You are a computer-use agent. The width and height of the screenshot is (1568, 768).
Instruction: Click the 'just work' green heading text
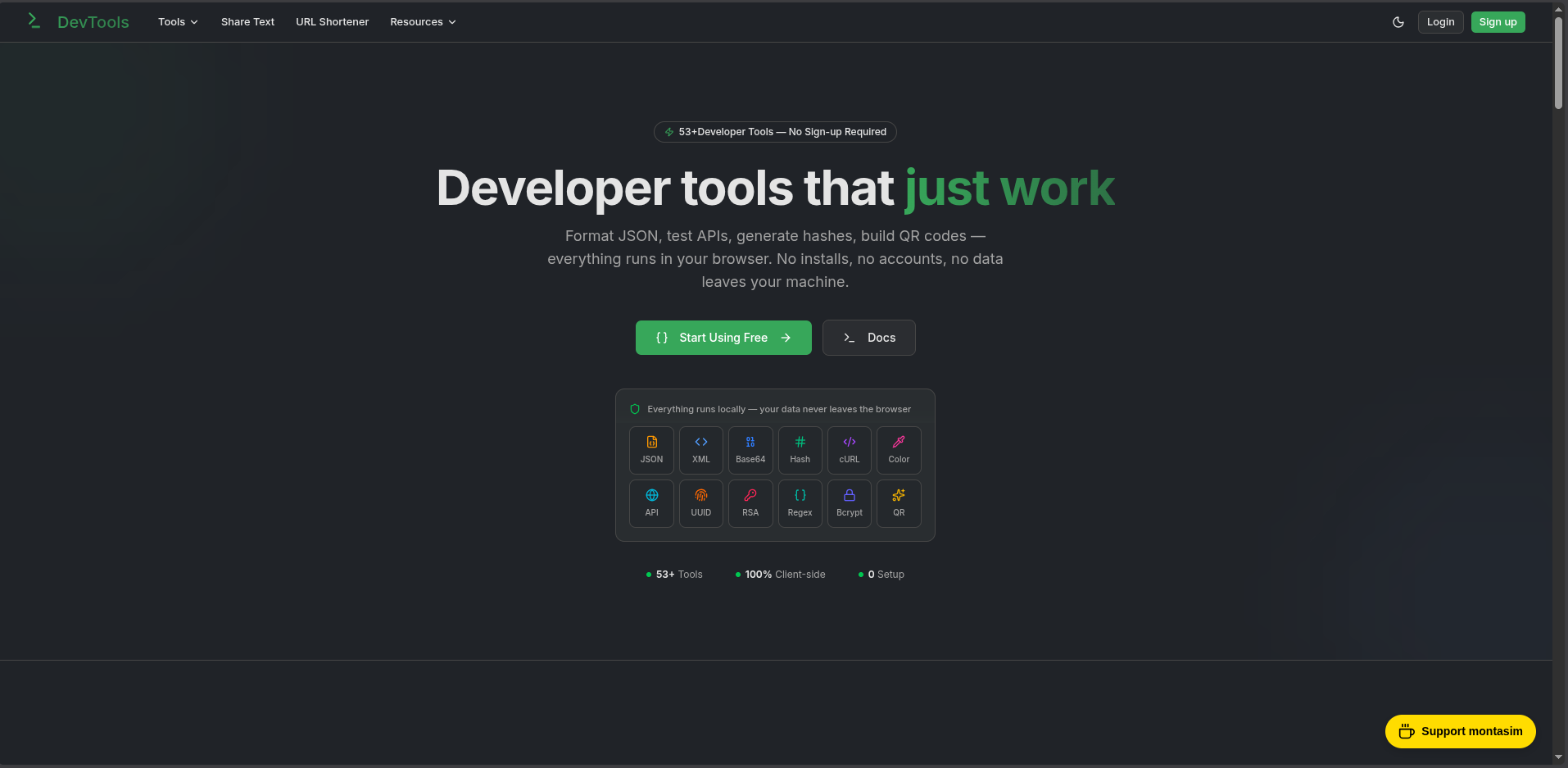pos(1009,189)
